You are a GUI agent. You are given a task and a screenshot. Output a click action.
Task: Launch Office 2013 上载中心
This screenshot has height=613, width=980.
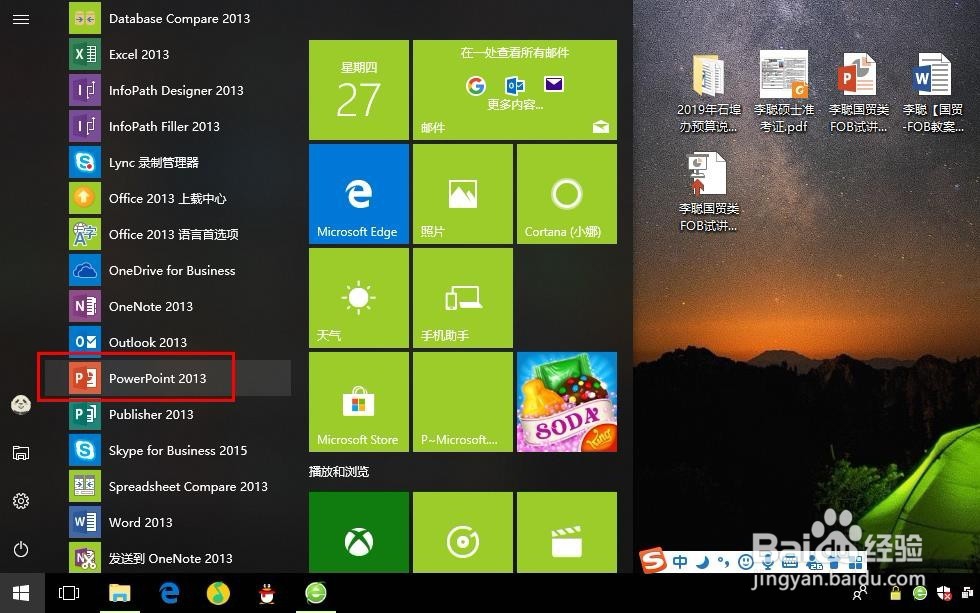(167, 198)
